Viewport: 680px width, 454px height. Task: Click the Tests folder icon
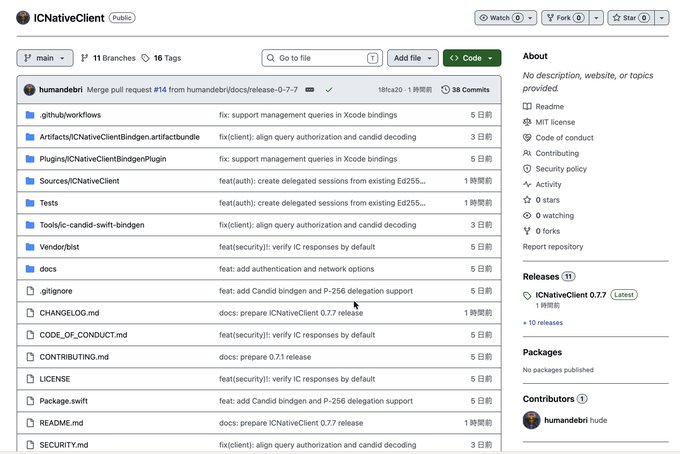30,203
